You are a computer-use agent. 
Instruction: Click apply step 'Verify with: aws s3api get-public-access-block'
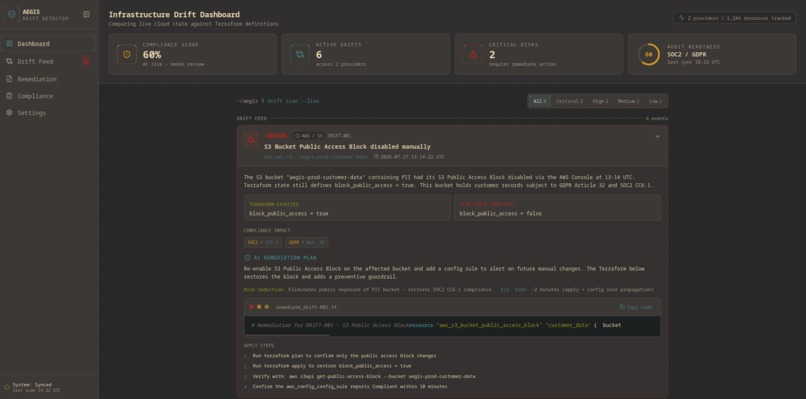[x=363, y=376]
